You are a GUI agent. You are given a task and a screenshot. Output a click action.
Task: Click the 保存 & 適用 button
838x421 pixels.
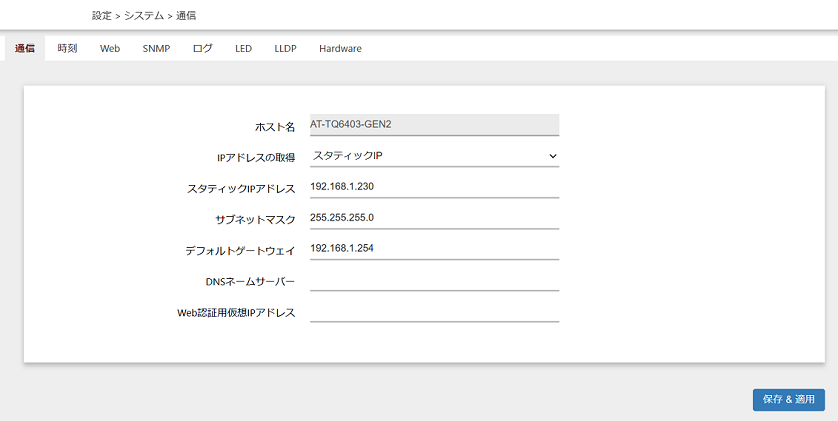point(789,400)
